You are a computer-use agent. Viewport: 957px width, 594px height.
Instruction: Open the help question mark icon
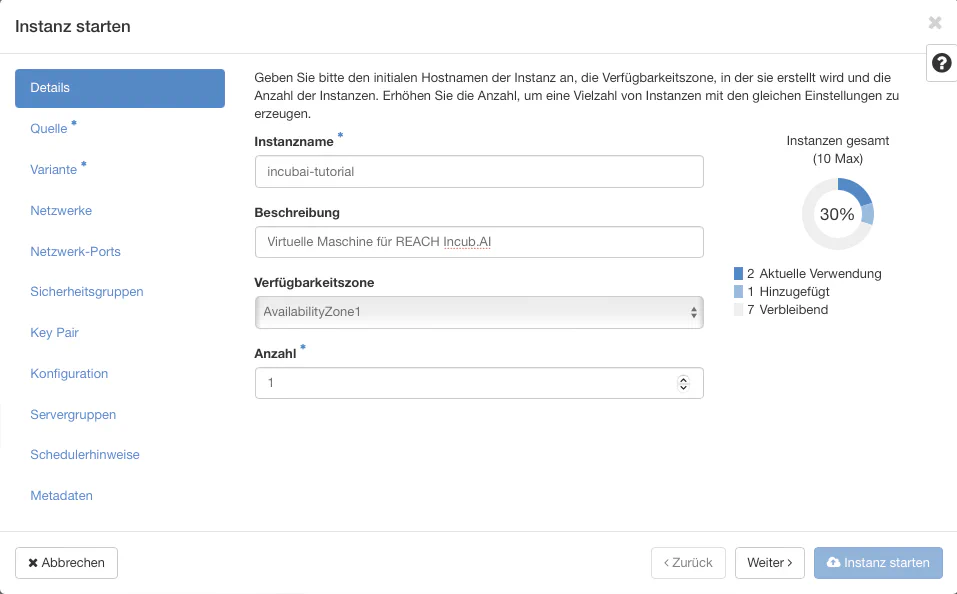tap(941, 63)
